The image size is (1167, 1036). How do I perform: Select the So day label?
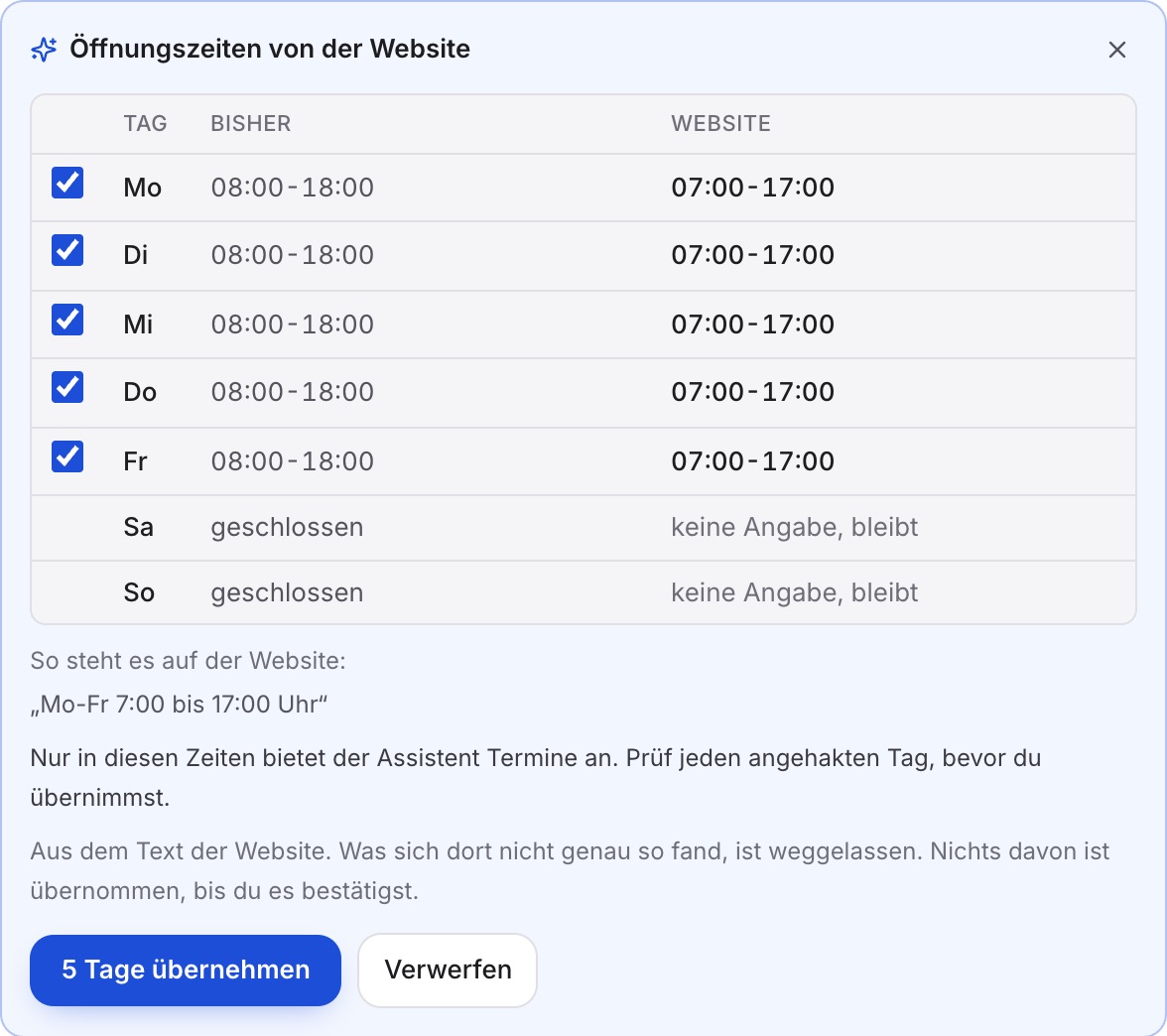pos(139,593)
